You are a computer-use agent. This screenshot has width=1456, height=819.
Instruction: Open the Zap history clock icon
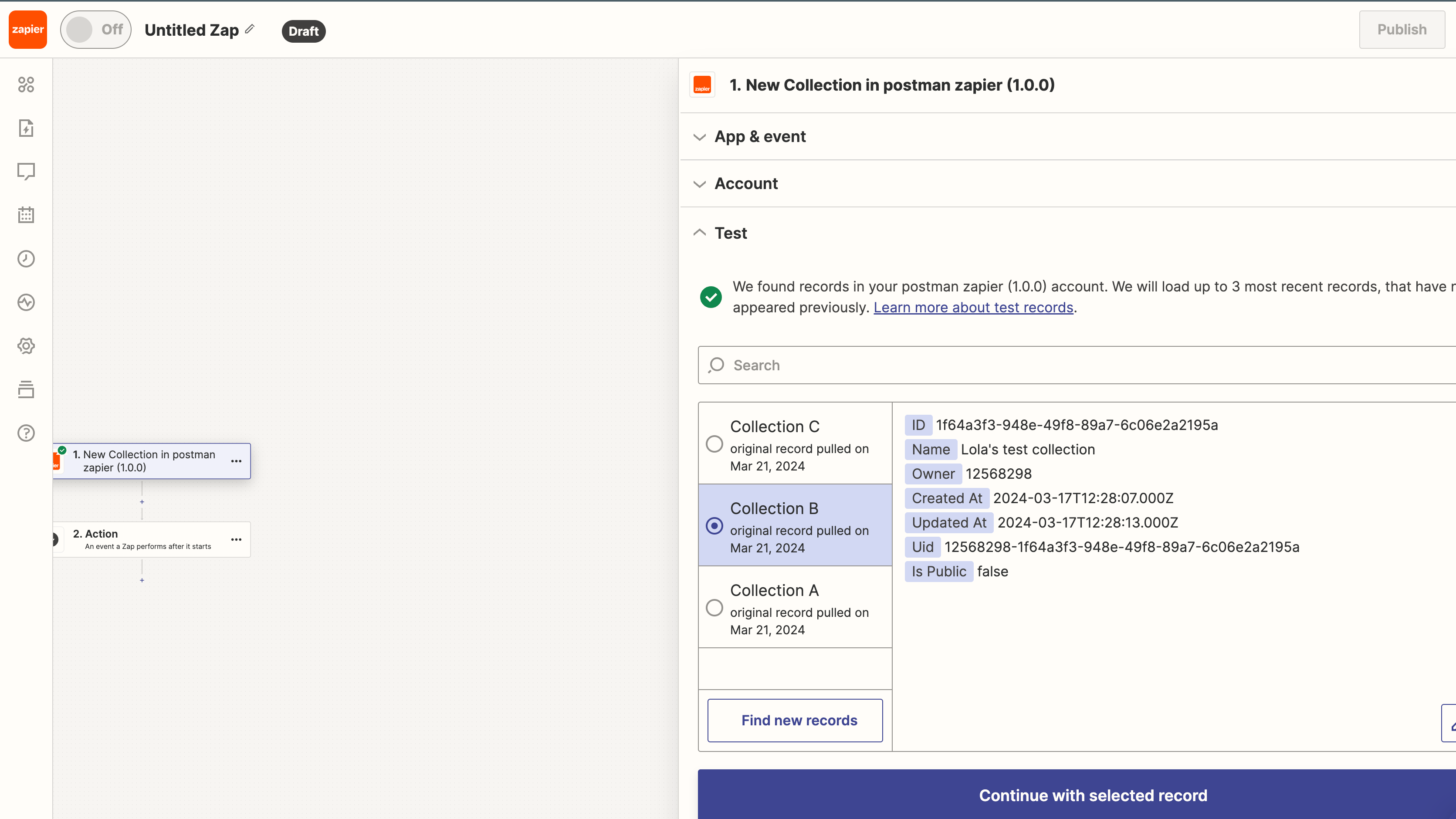point(26,259)
